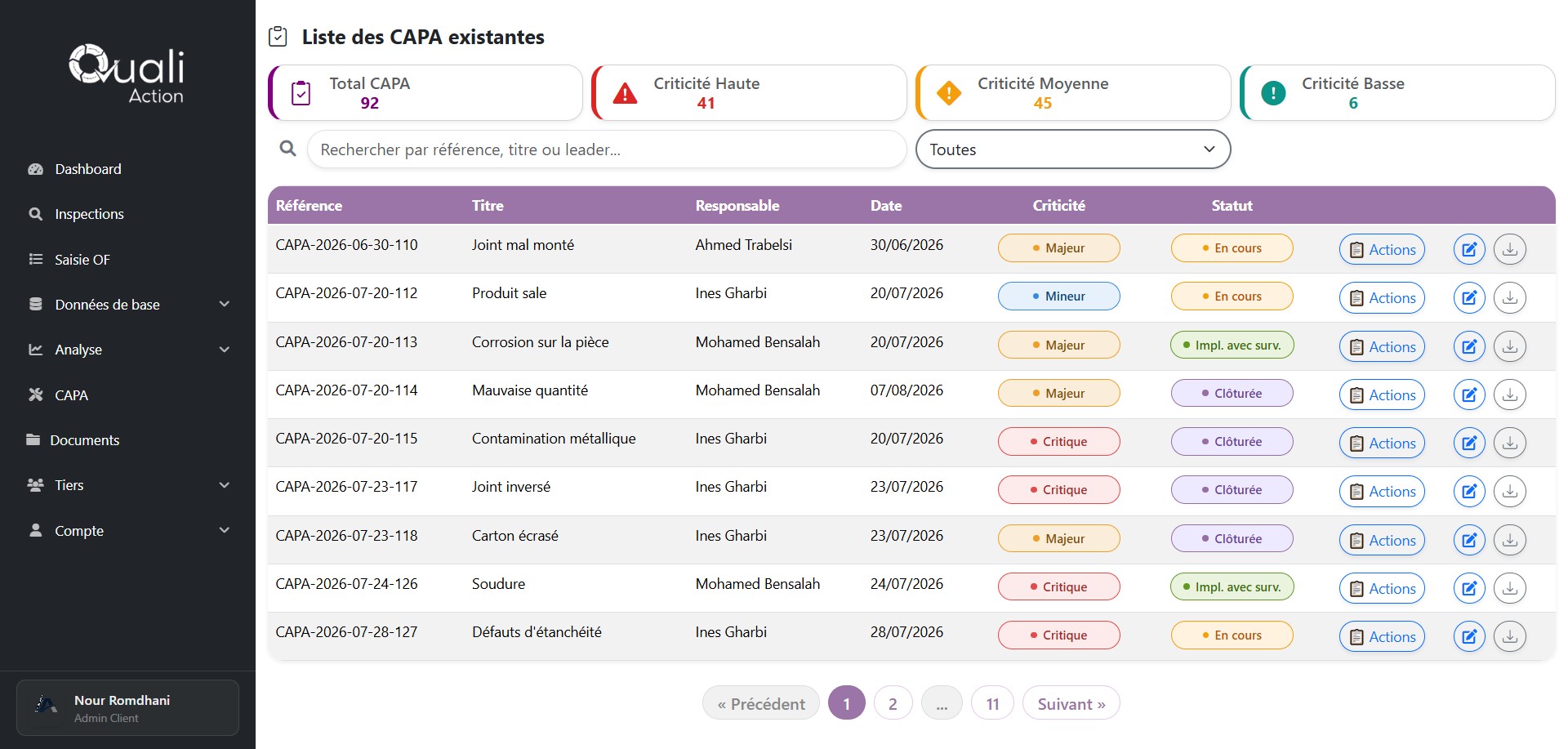The height and width of the screenshot is (749, 1568).
Task: Click the Critique badge for Contamination métallique
Action: 1058,442
